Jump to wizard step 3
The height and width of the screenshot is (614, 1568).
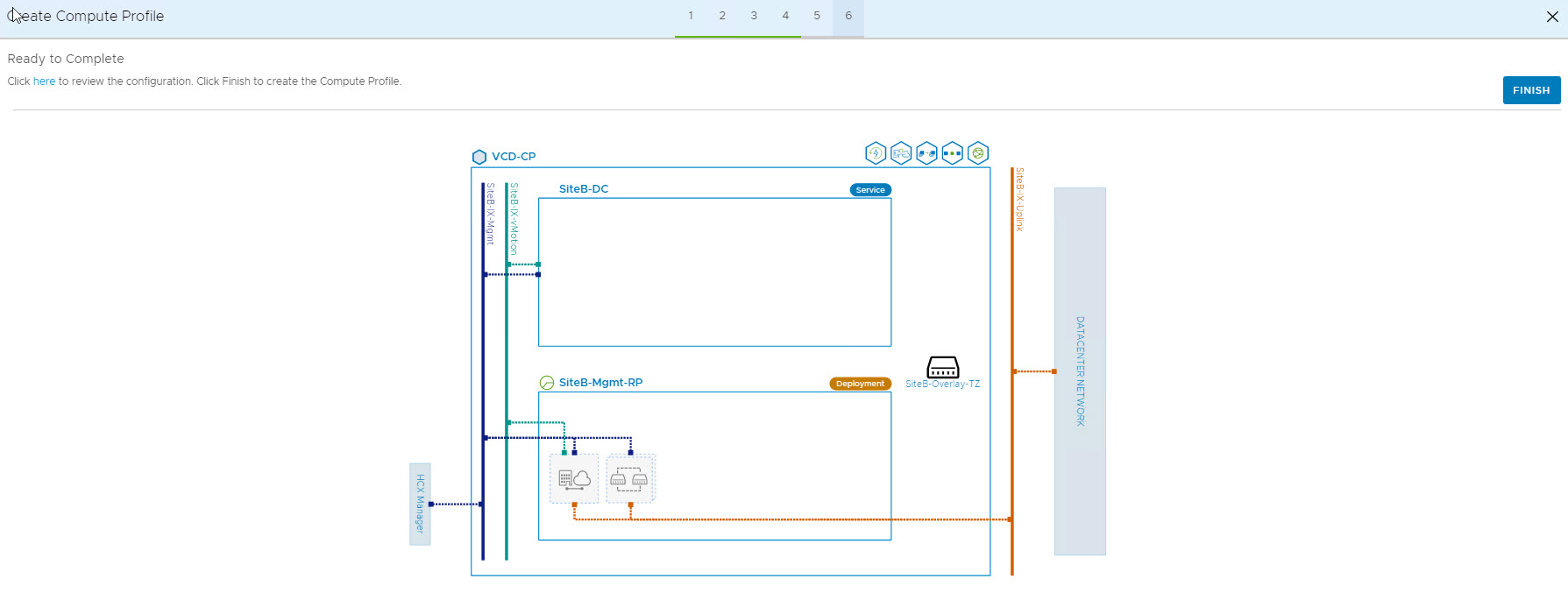pos(754,16)
